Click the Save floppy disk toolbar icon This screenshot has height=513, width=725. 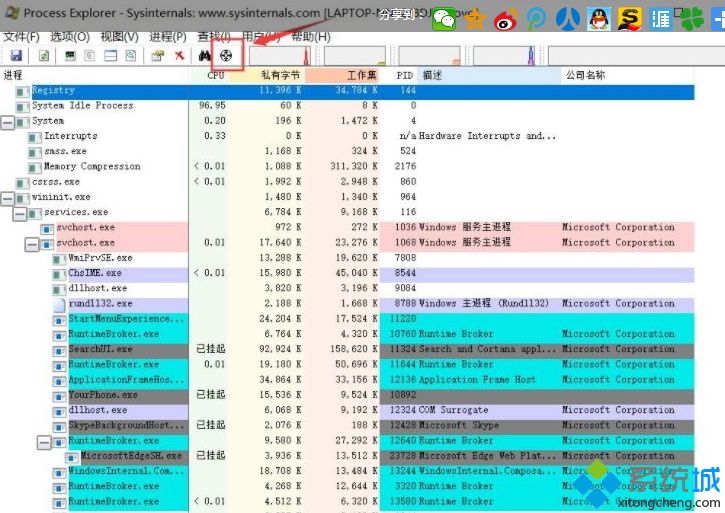coord(16,56)
